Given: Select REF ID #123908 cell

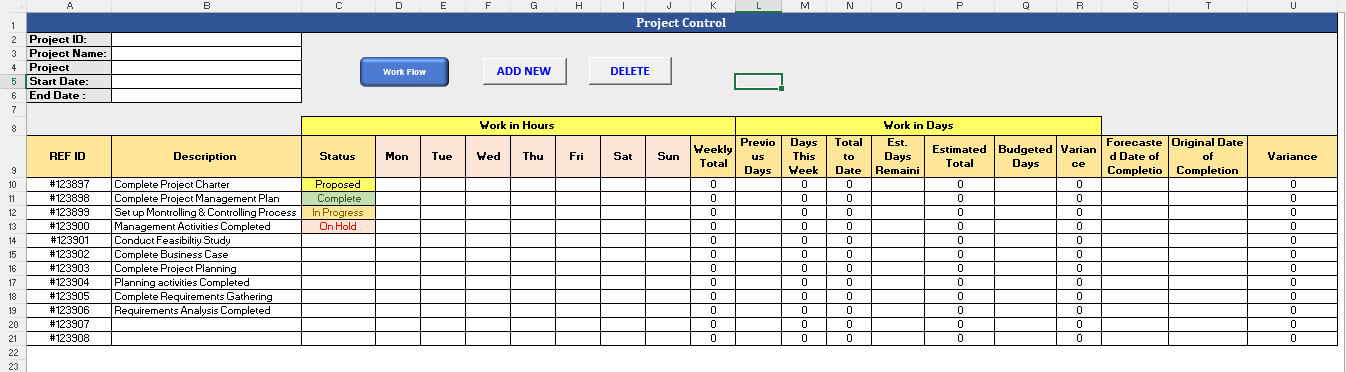Looking at the screenshot, I should point(69,338).
